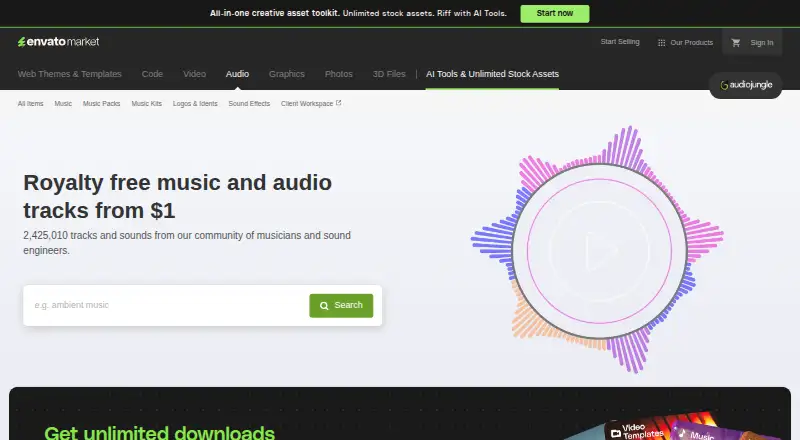Click the AudioJungle logo badge
The width and height of the screenshot is (800, 440).
[746, 85]
